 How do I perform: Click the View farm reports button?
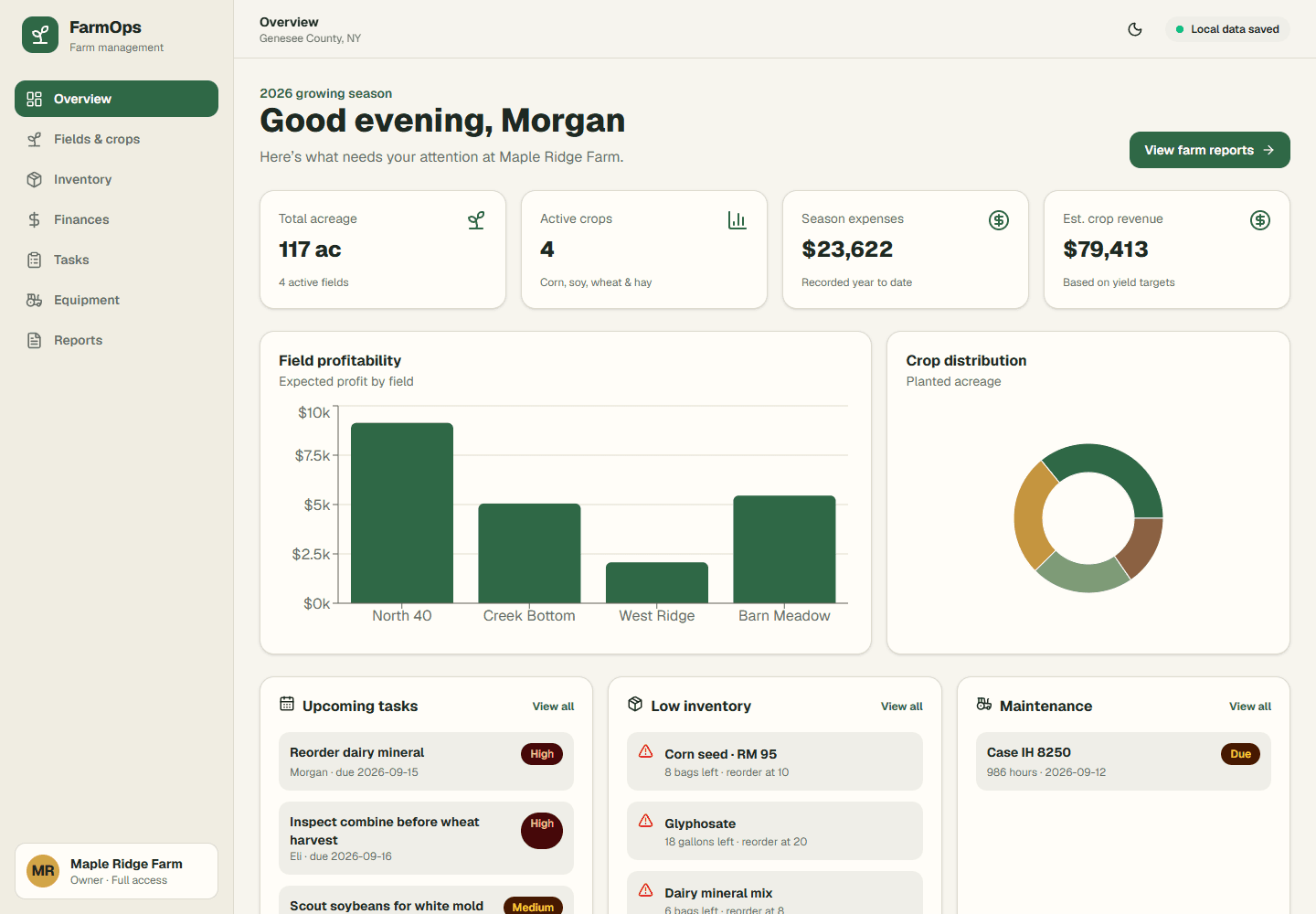[1209, 150]
